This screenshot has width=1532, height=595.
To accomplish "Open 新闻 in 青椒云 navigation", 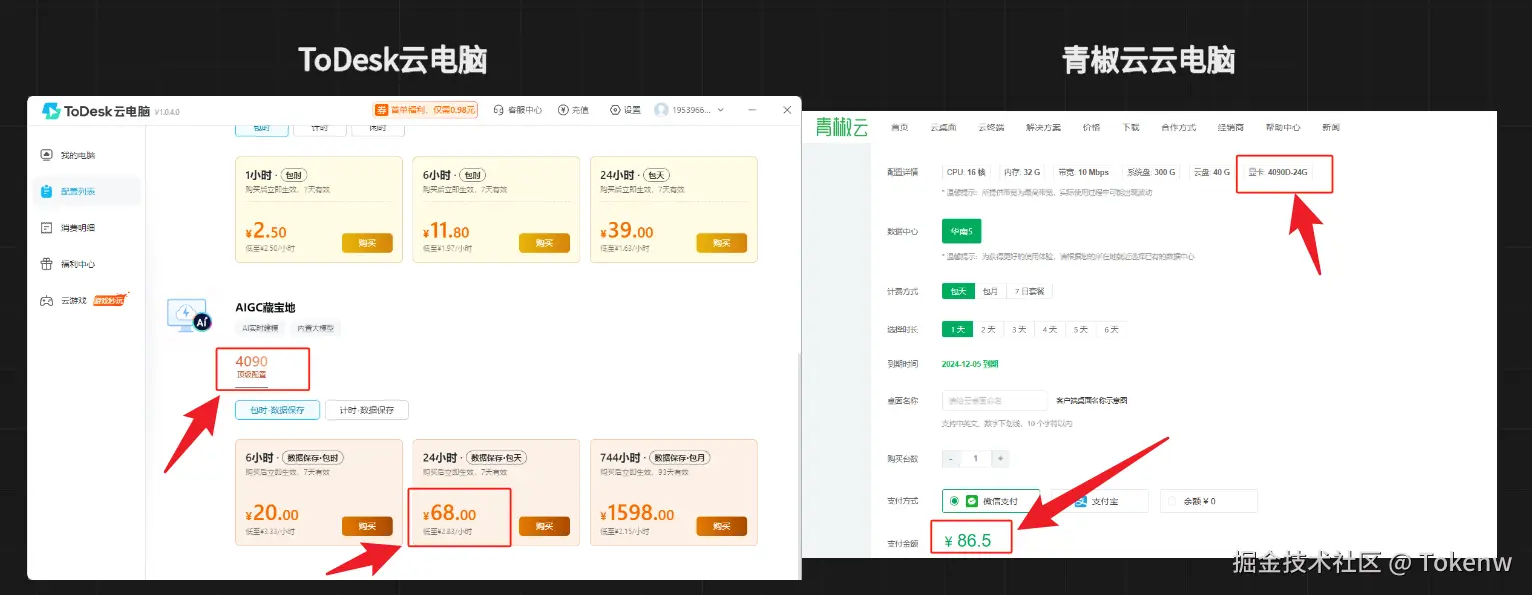I will [x=1331, y=128].
